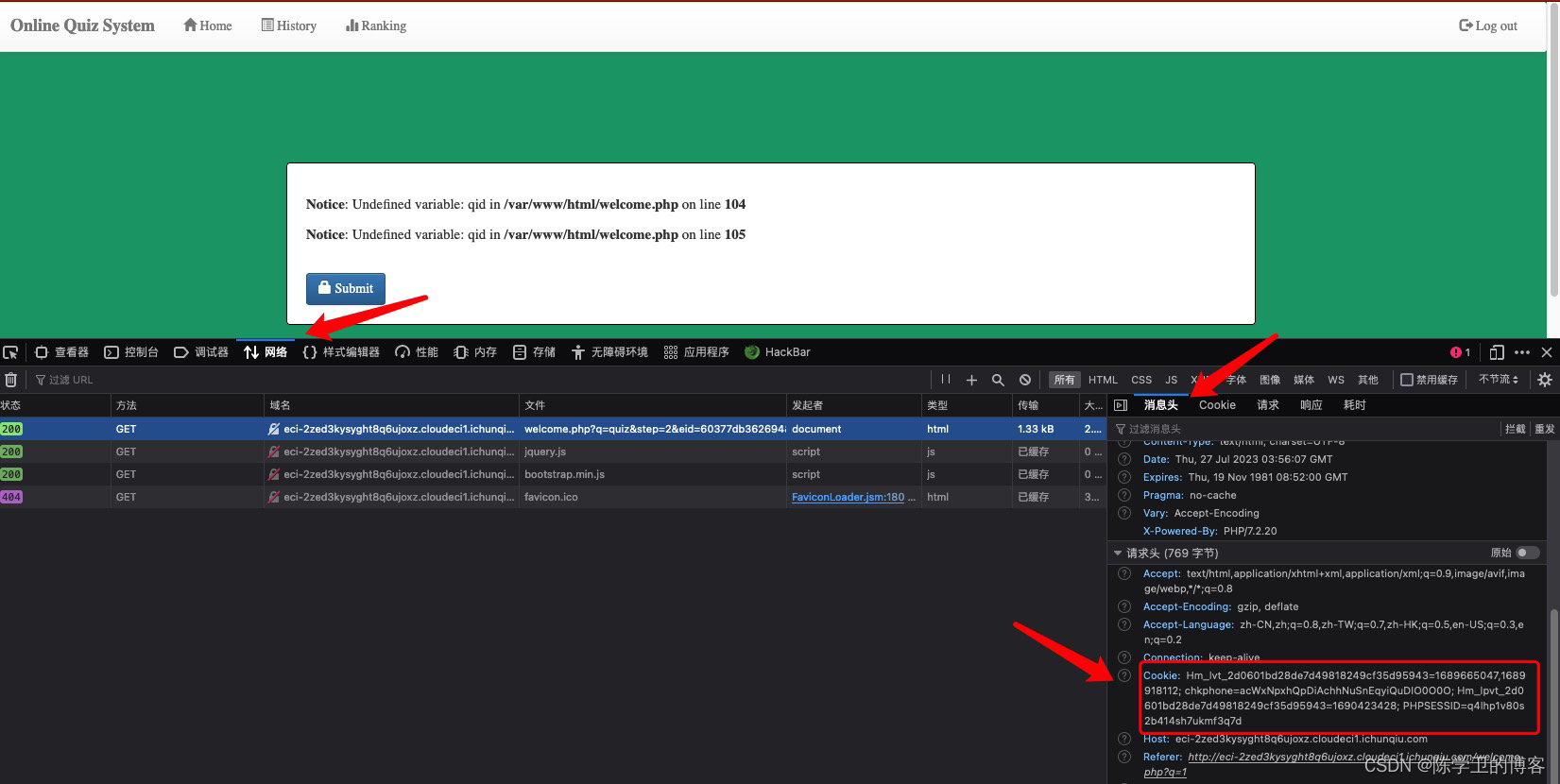Image resolution: width=1560 pixels, height=784 pixels.
Task: Filter requests by Other (其他)
Action: click(x=1368, y=380)
